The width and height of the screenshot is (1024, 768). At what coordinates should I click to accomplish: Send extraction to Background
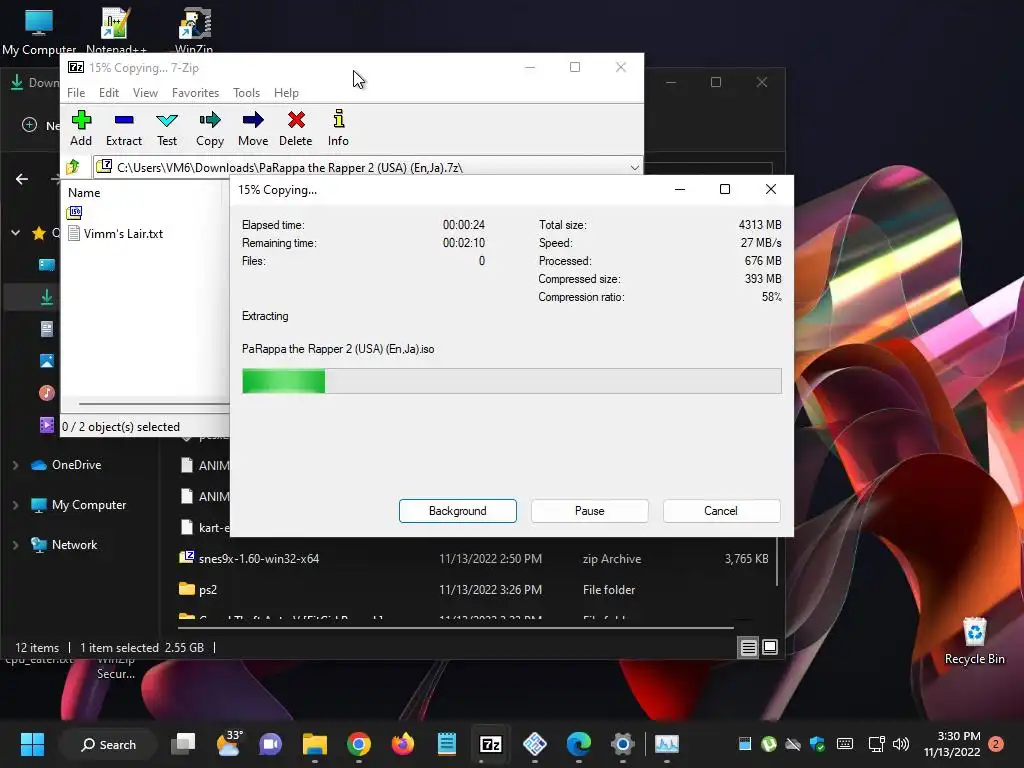[x=458, y=511]
